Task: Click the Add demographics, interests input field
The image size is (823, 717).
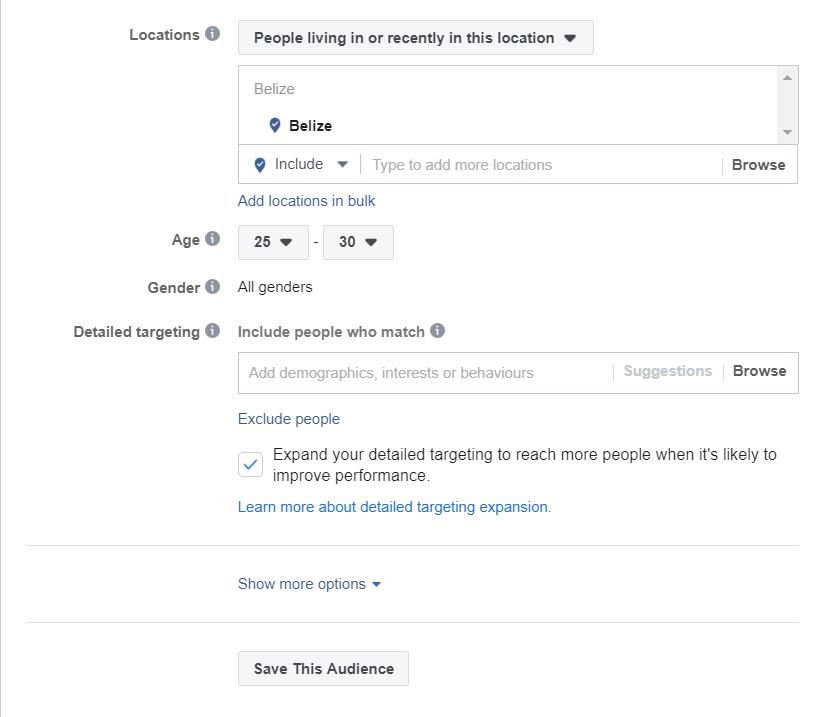Action: pos(425,373)
